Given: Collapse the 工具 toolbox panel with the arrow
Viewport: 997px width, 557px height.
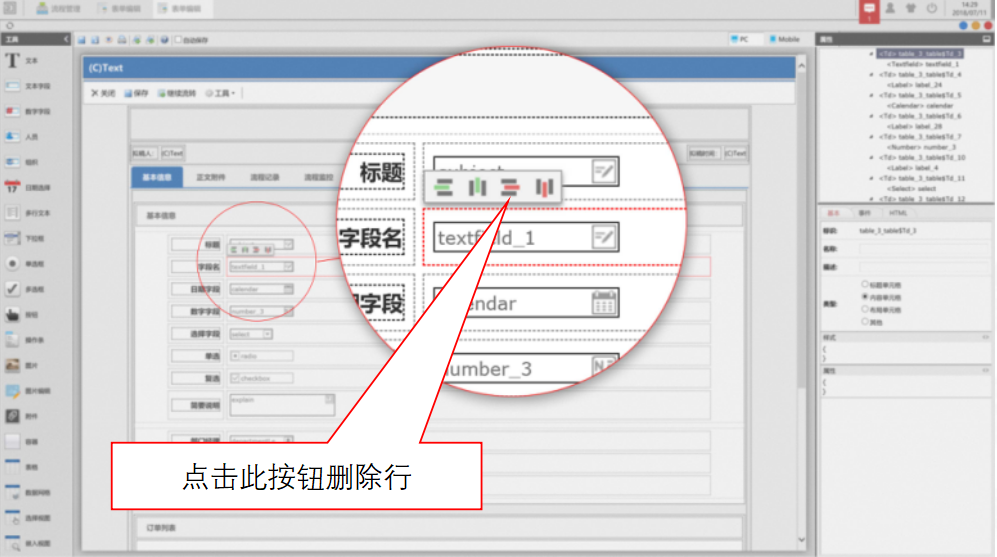Looking at the screenshot, I should point(66,39).
